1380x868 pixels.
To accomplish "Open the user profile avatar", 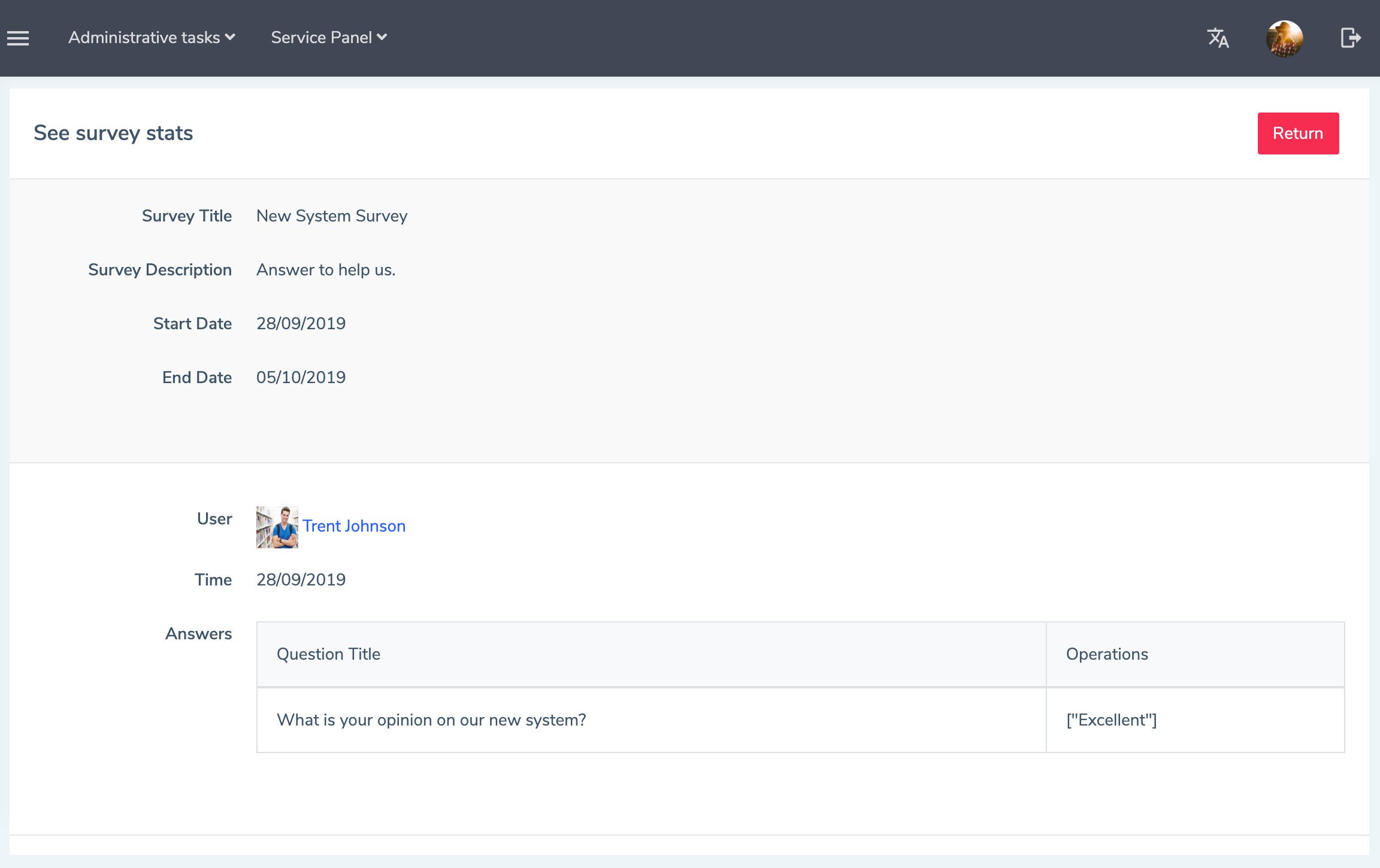I will coord(1284,38).
